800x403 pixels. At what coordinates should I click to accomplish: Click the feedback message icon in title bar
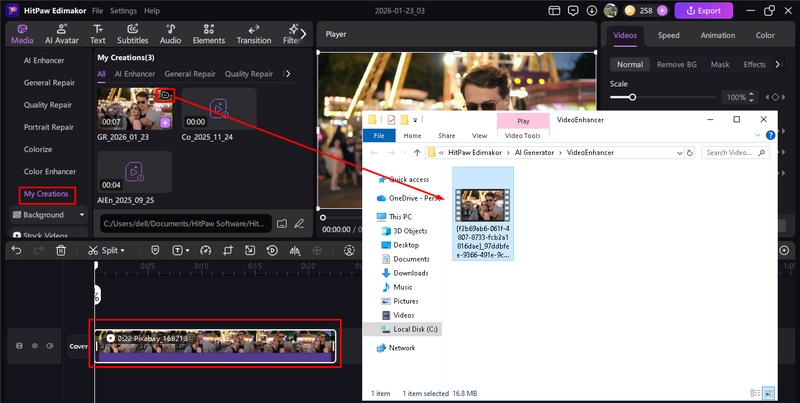click(573, 10)
